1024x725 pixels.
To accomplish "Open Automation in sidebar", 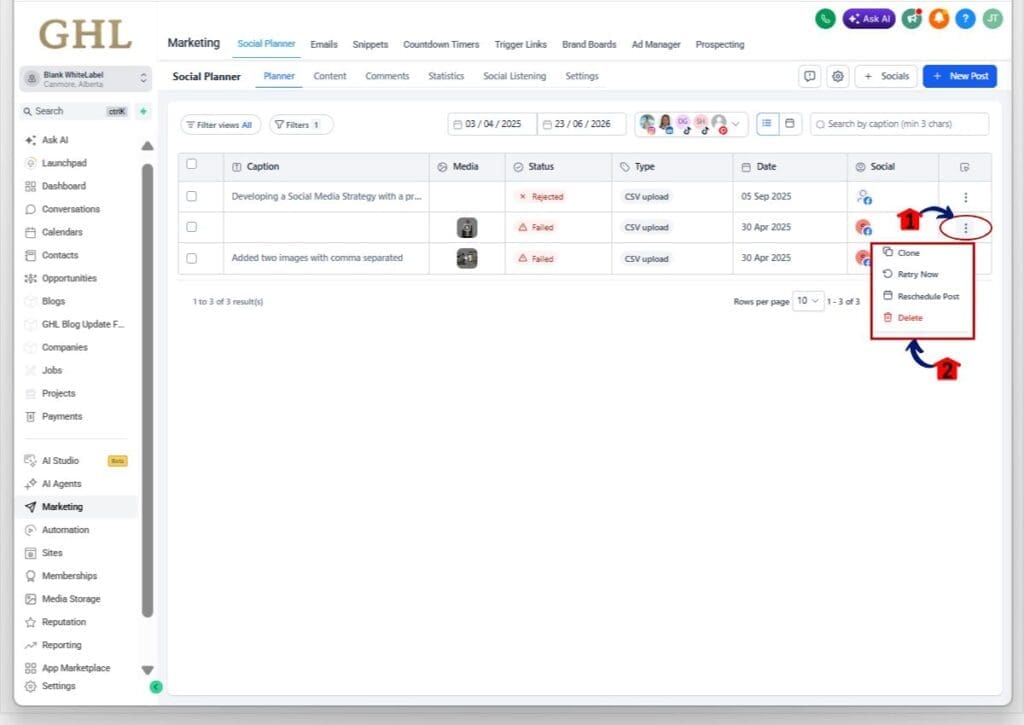I will pos(65,530).
